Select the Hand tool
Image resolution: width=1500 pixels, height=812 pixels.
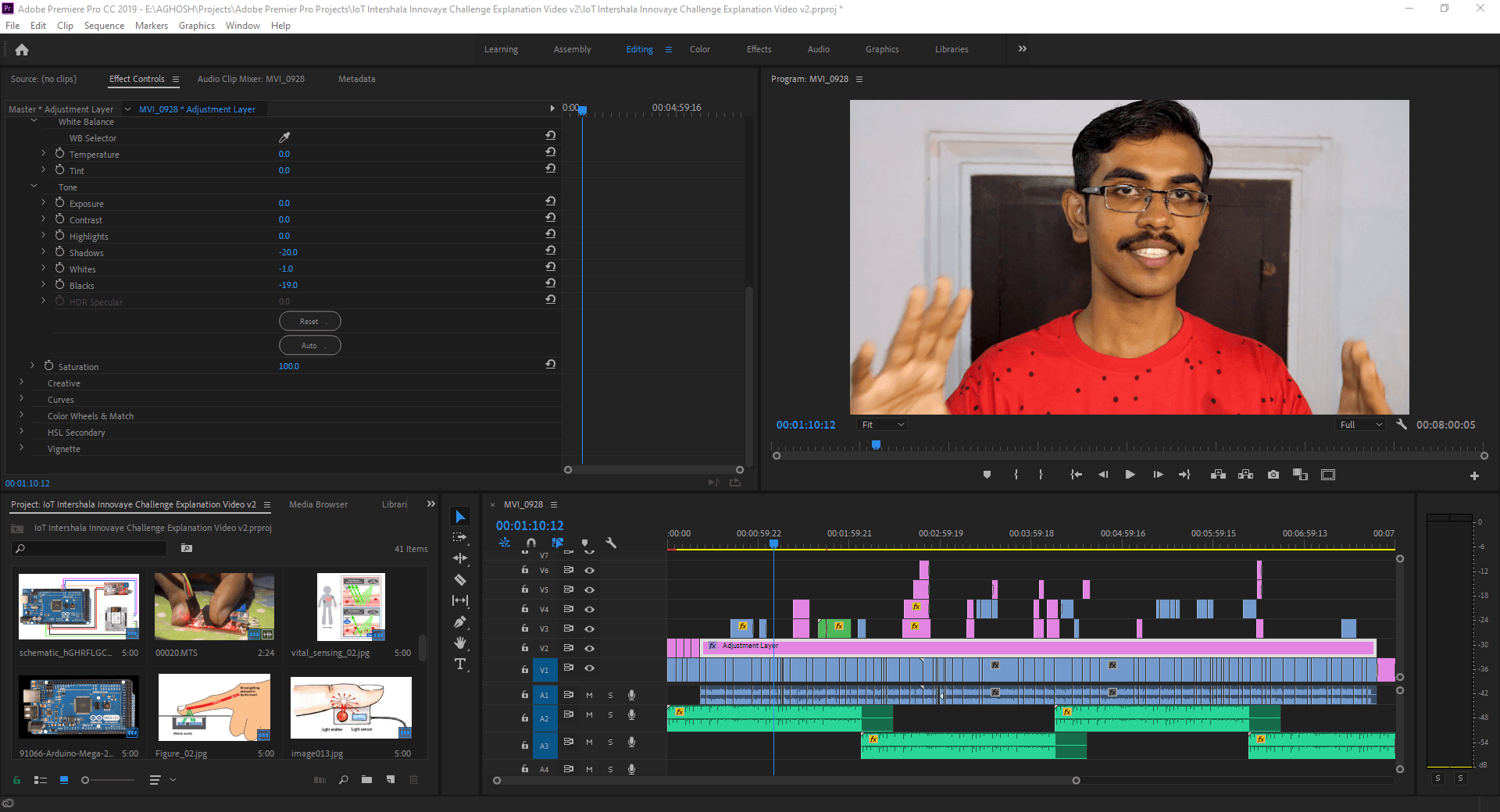[x=460, y=643]
